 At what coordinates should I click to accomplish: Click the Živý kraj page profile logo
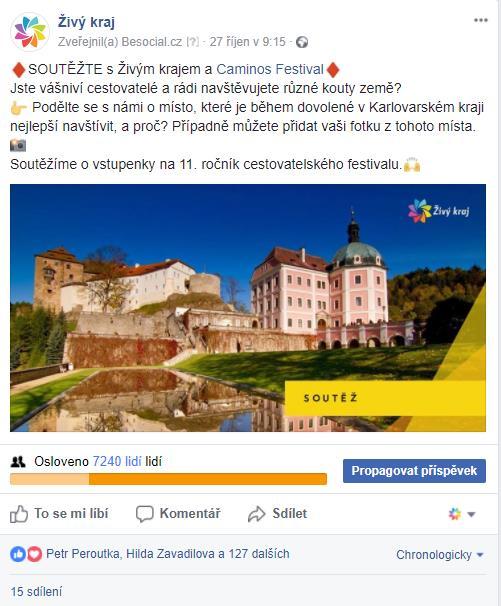(30, 31)
